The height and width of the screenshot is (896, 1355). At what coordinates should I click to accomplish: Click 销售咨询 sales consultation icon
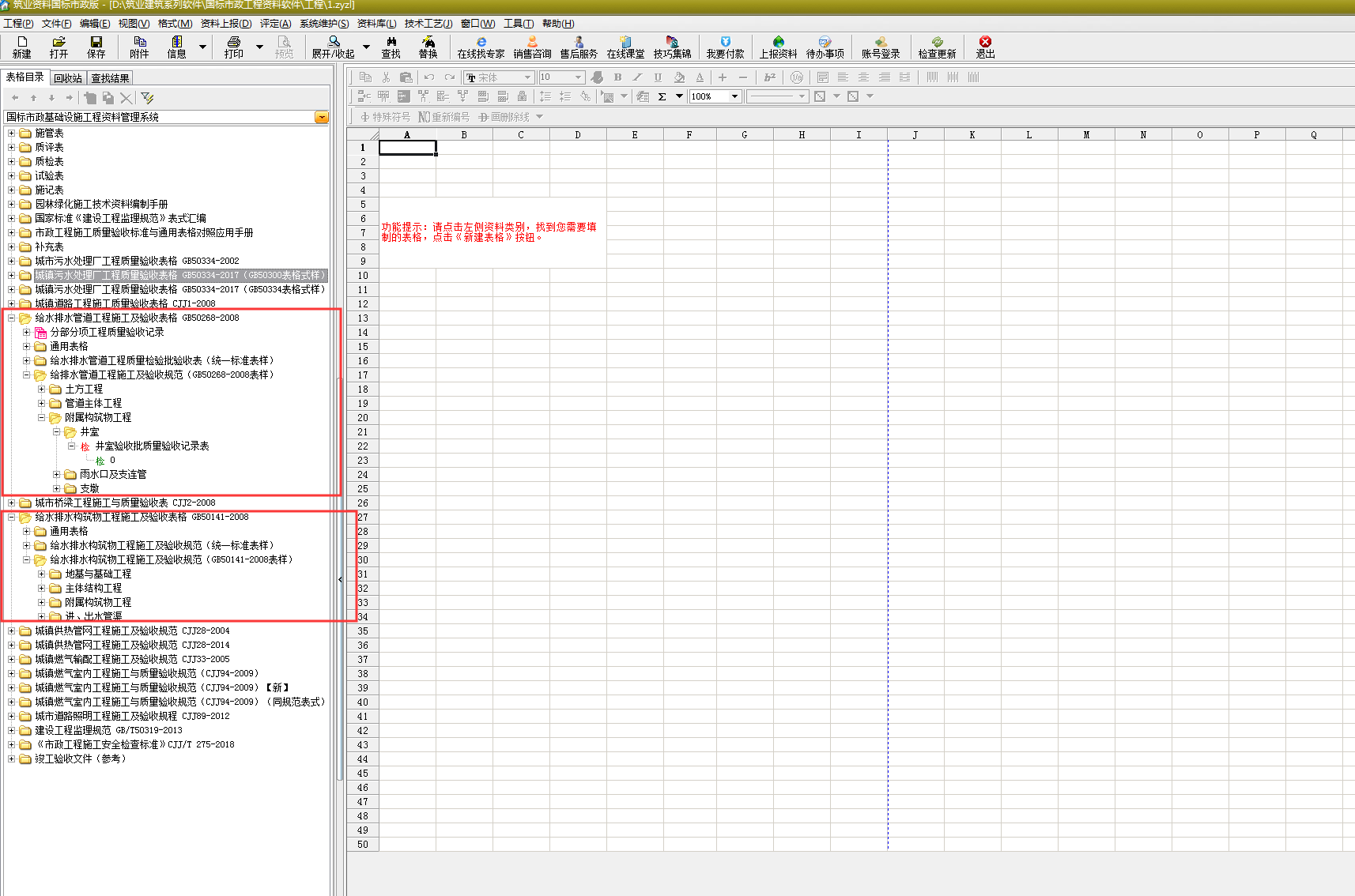(x=532, y=47)
